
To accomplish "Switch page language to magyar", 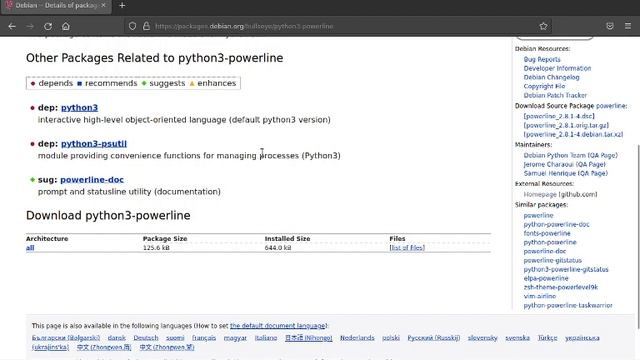I will 235,338.
